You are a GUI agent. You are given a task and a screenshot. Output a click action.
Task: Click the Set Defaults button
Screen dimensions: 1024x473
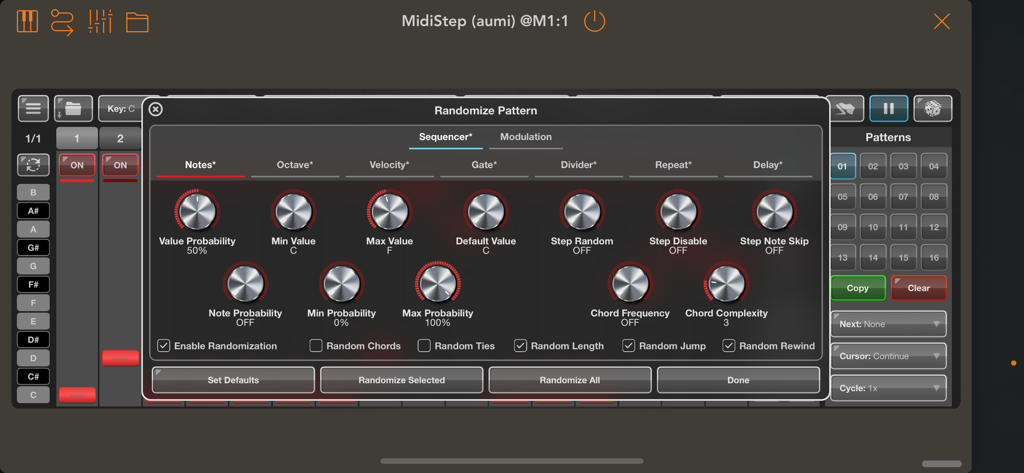click(233, 380)
